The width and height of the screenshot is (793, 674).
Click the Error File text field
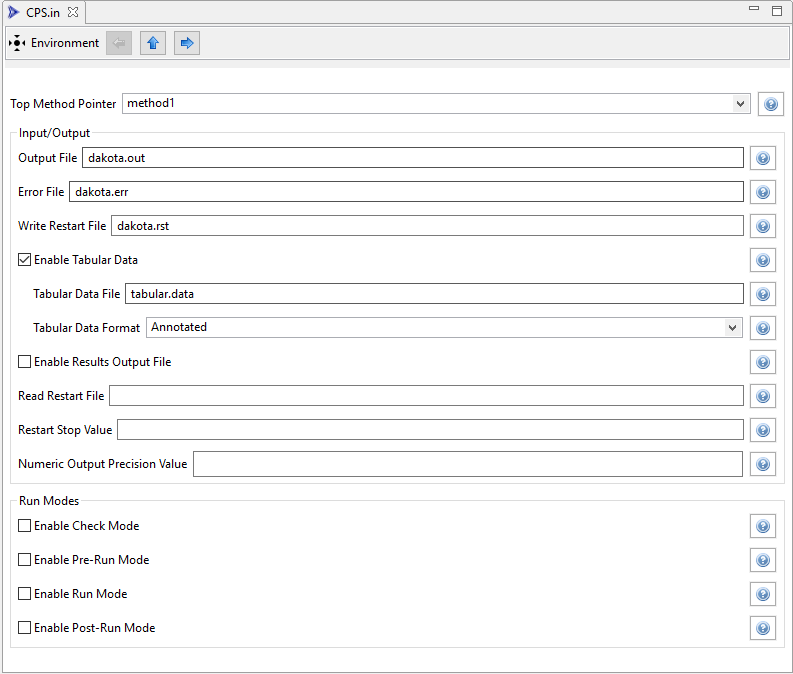tap(406, 192)
